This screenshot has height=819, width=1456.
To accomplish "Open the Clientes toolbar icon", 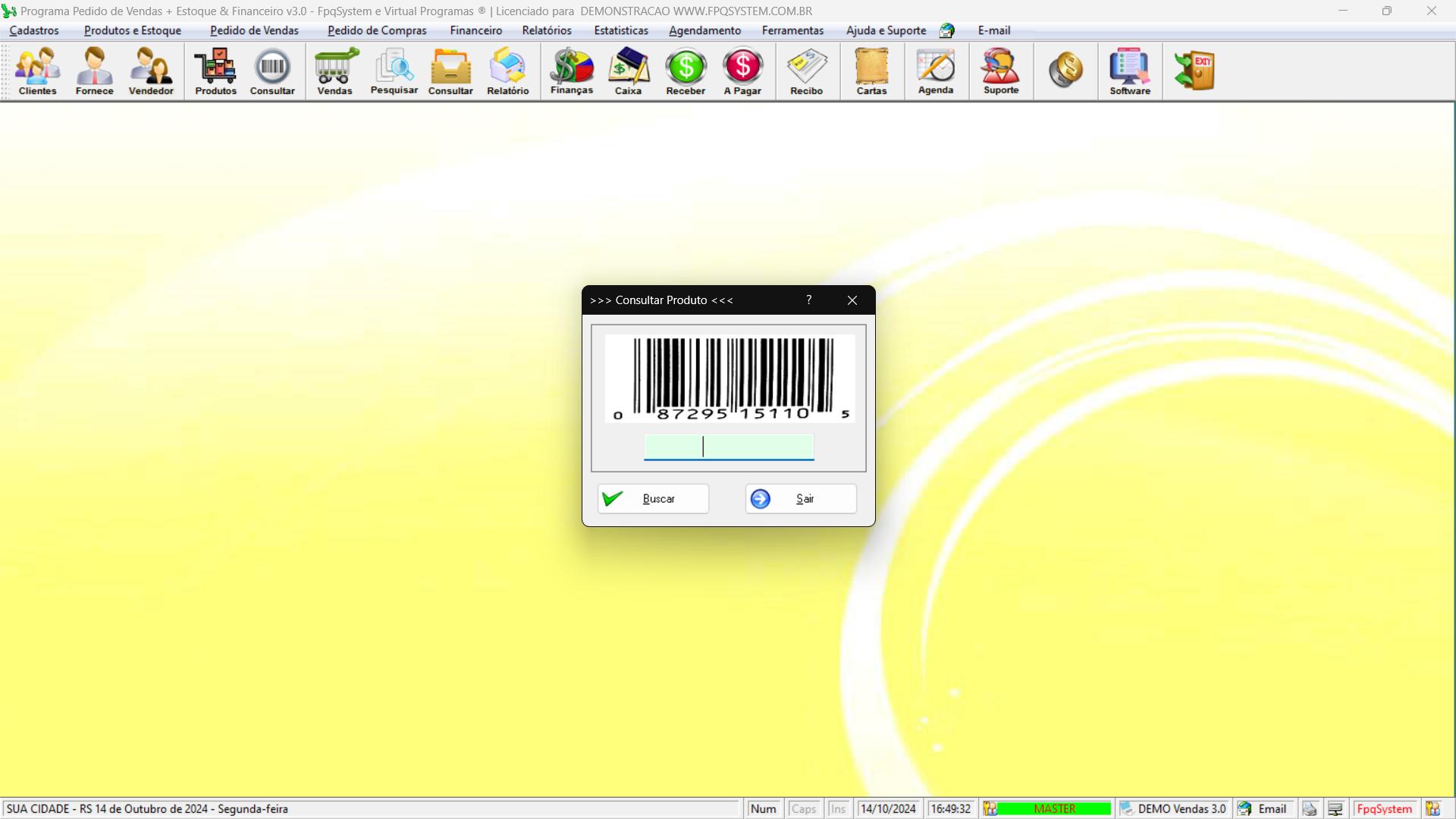I will point(37,71).
